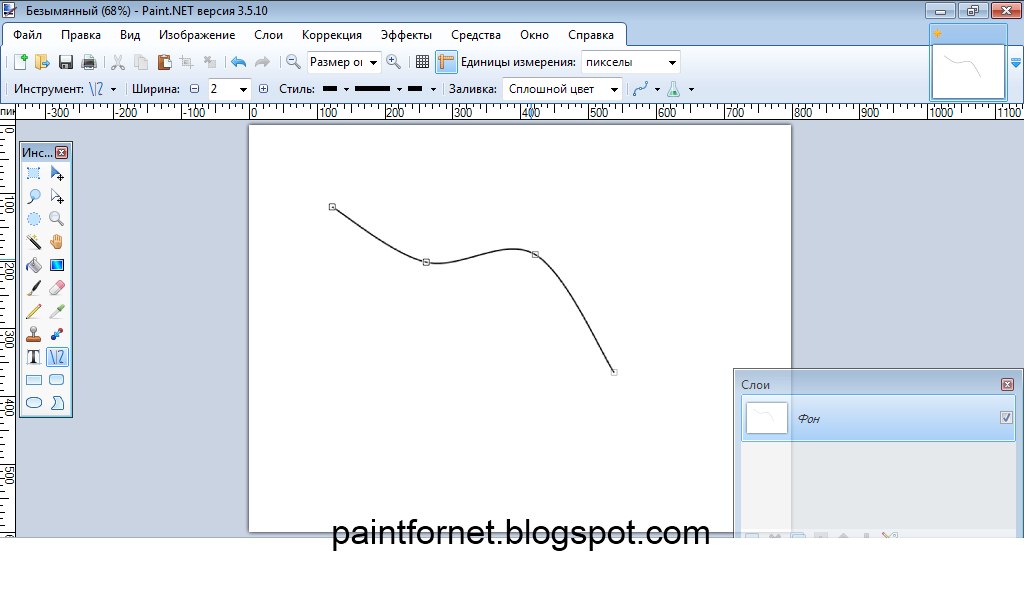Select the Eraser tool
1024x600 pixels.
point(57,287)
